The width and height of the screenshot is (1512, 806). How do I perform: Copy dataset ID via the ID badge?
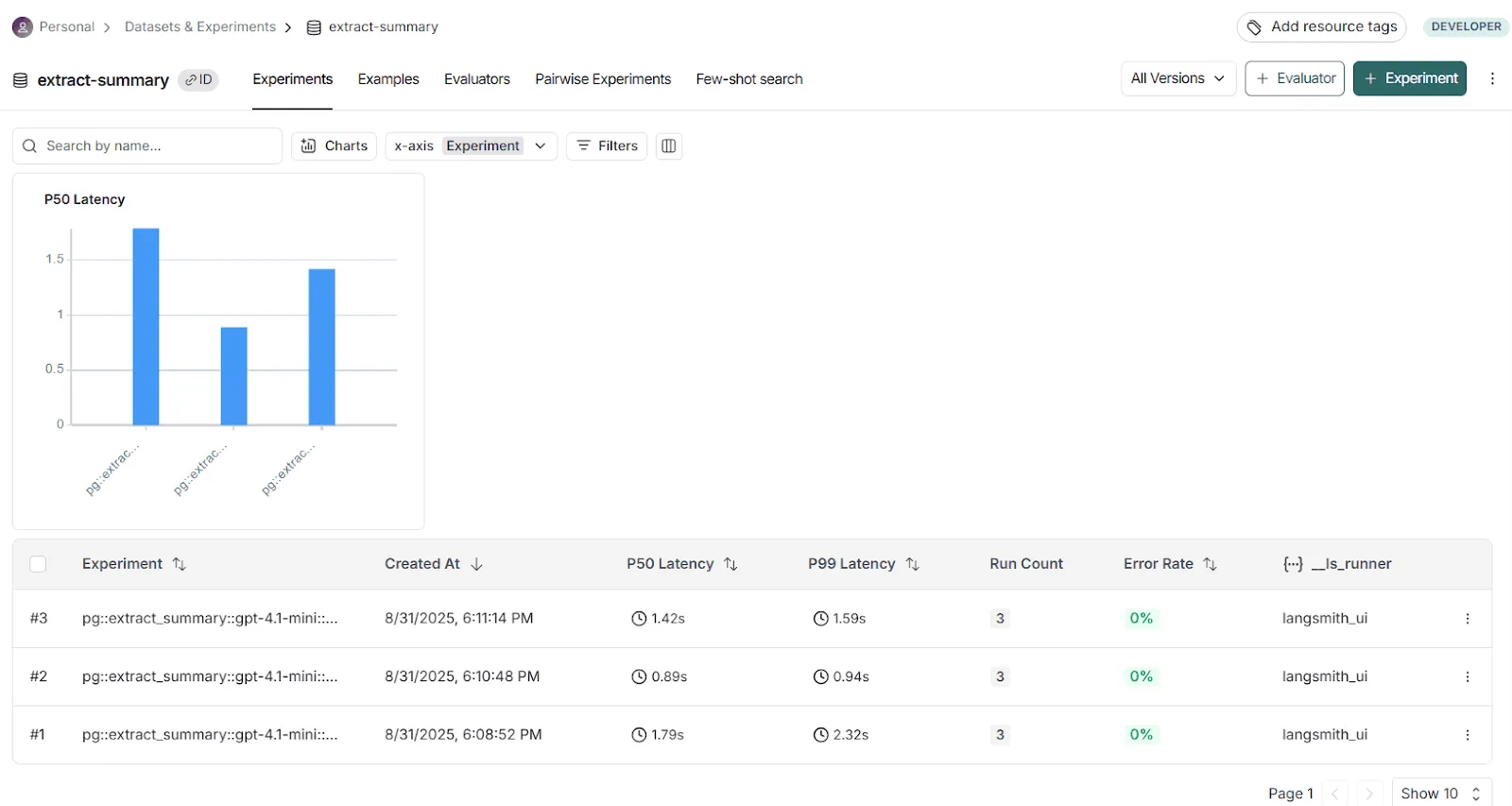tap(198, 80)
